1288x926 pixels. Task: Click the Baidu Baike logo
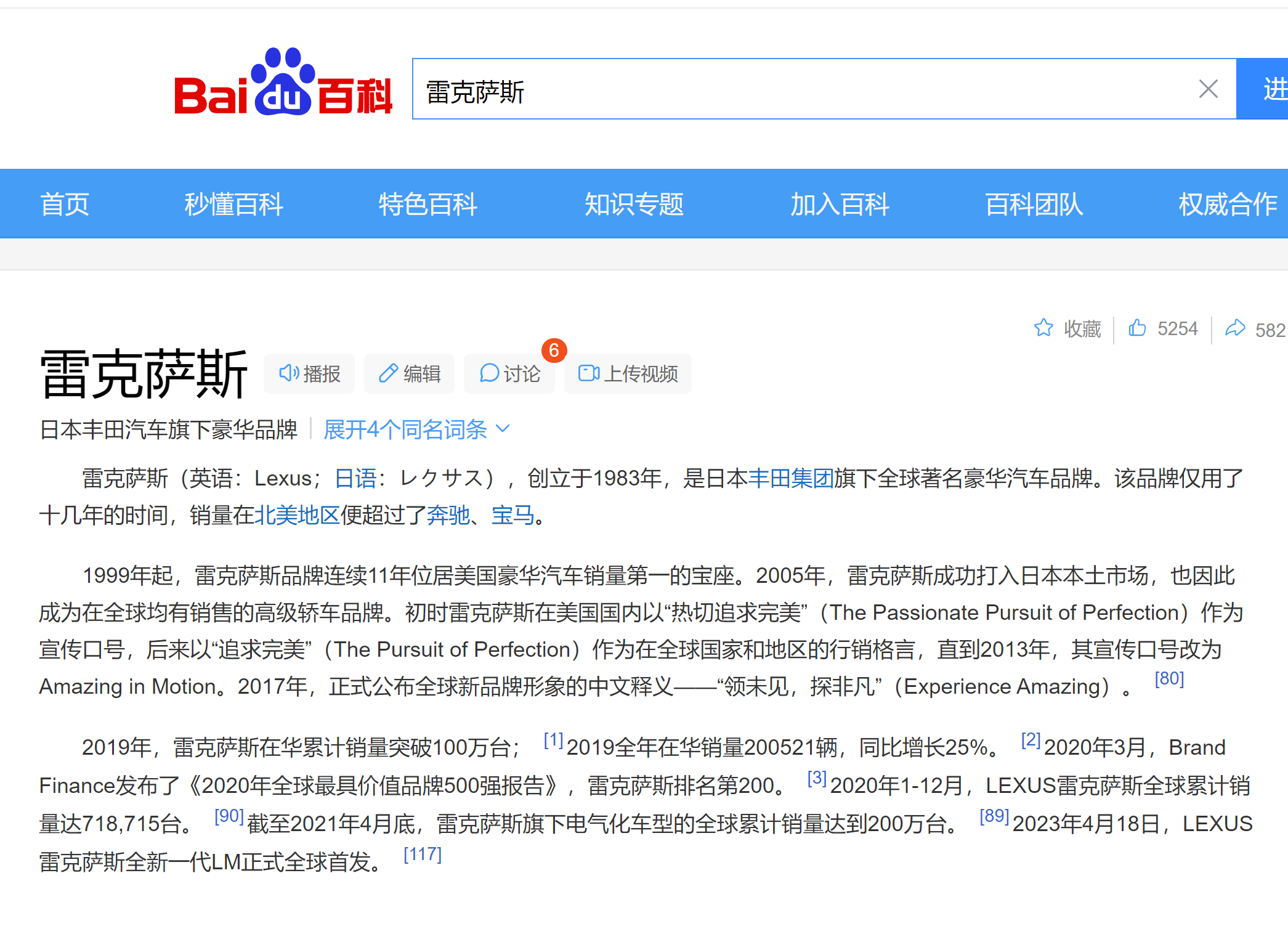tap(283, 82)
